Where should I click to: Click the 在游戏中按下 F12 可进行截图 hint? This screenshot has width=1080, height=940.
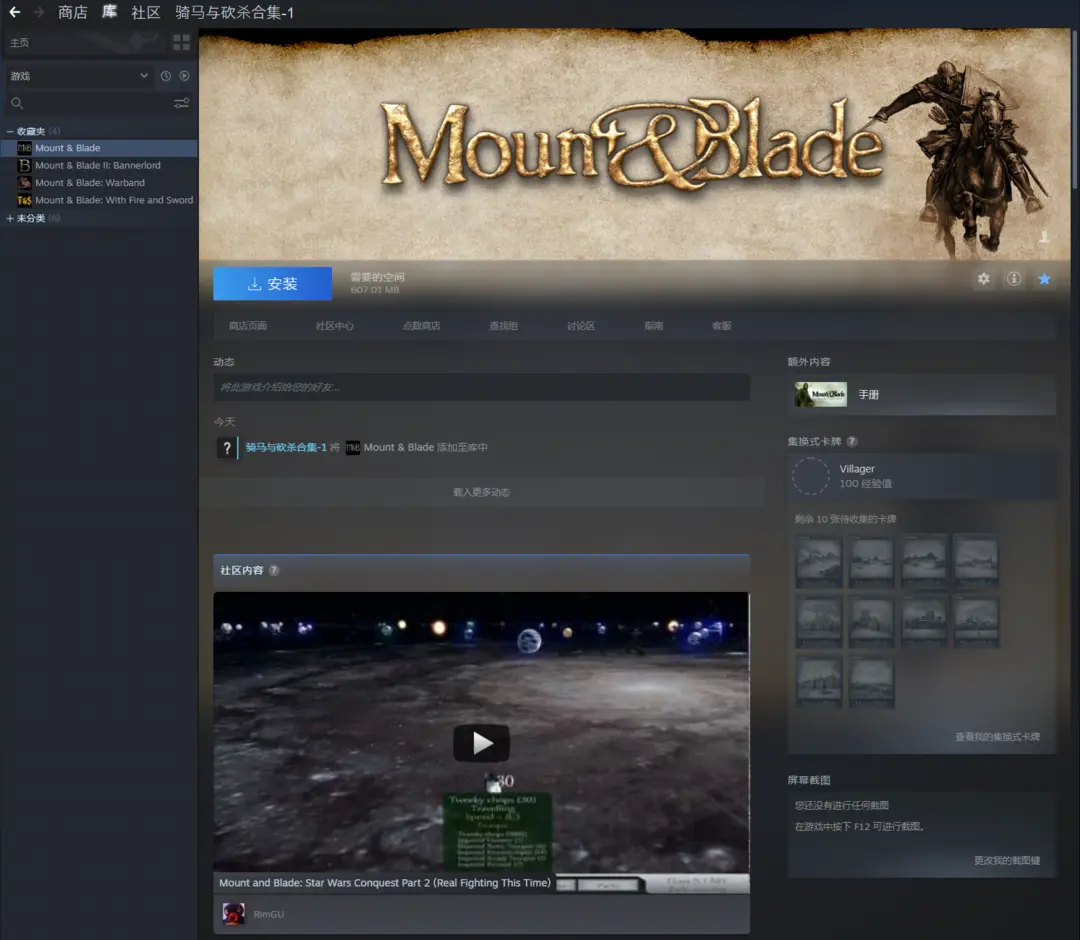coord(860,826)
